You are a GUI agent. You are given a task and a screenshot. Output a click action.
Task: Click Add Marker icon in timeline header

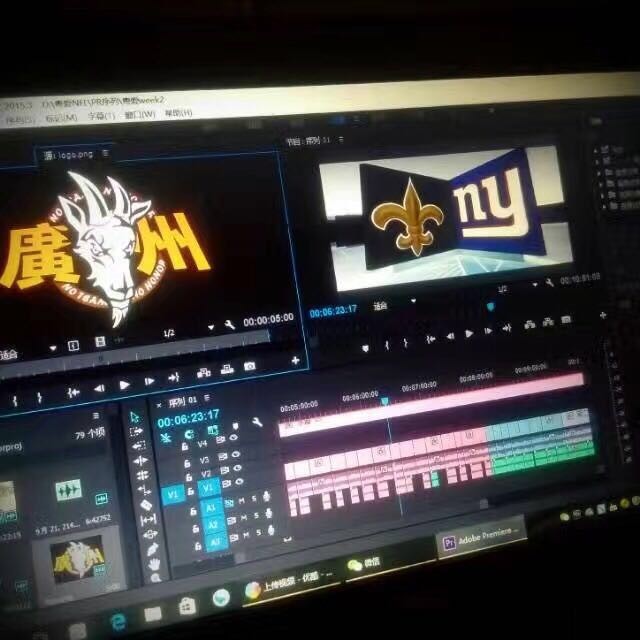coord(235,427)
